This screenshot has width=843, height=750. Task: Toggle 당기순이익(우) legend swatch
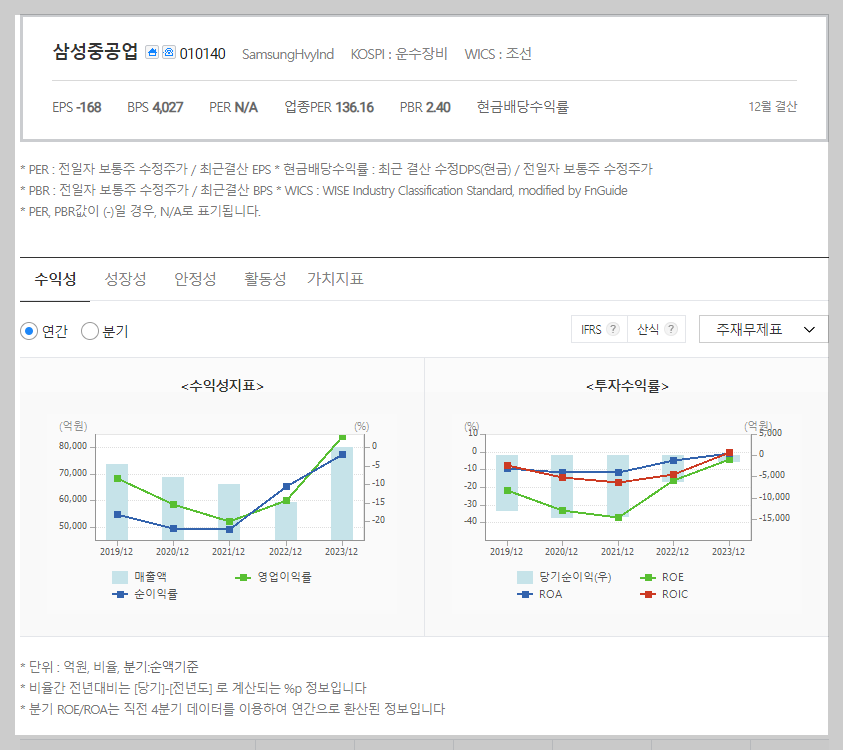point(525,577)
